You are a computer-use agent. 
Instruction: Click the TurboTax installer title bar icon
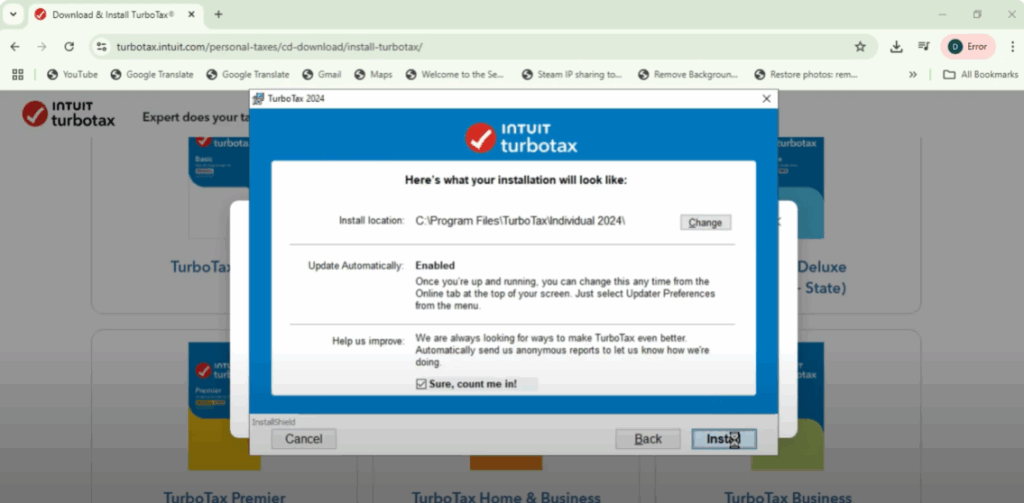coord(258,99)
